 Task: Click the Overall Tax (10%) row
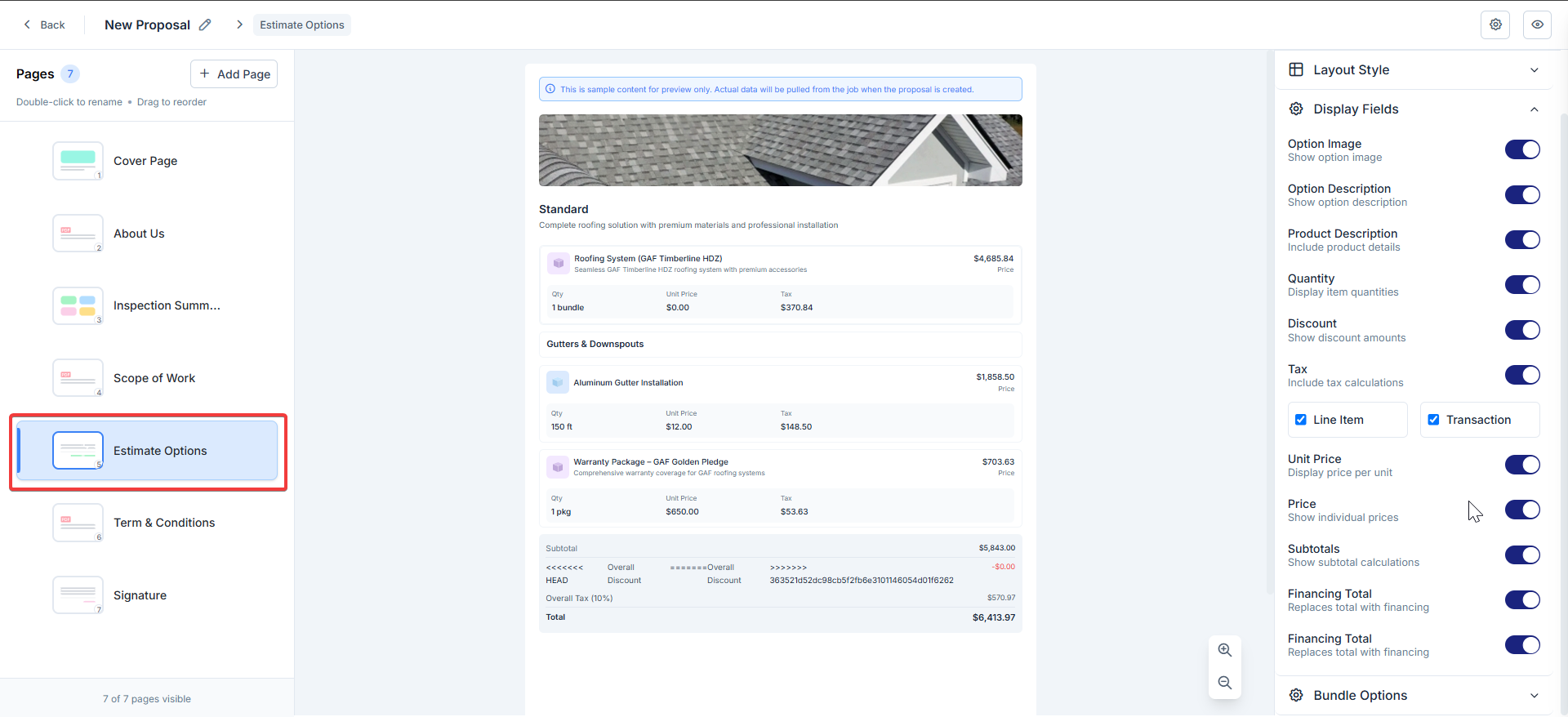(x=780, y=598)
